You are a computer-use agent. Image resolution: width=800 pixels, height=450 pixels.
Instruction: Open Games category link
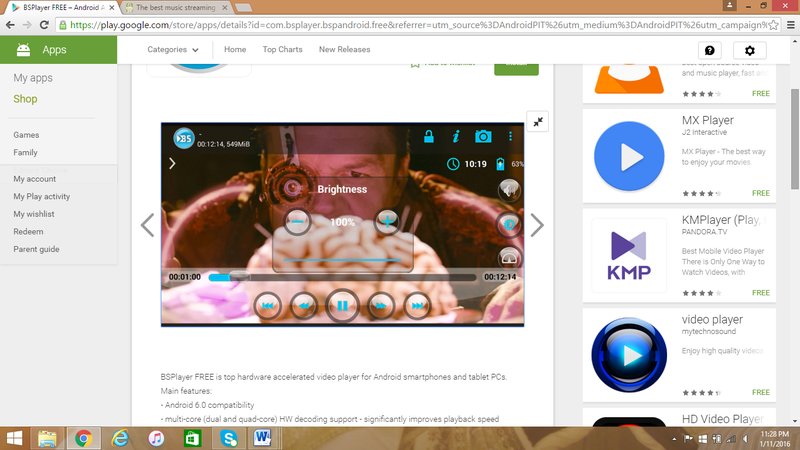coord(26,135)
